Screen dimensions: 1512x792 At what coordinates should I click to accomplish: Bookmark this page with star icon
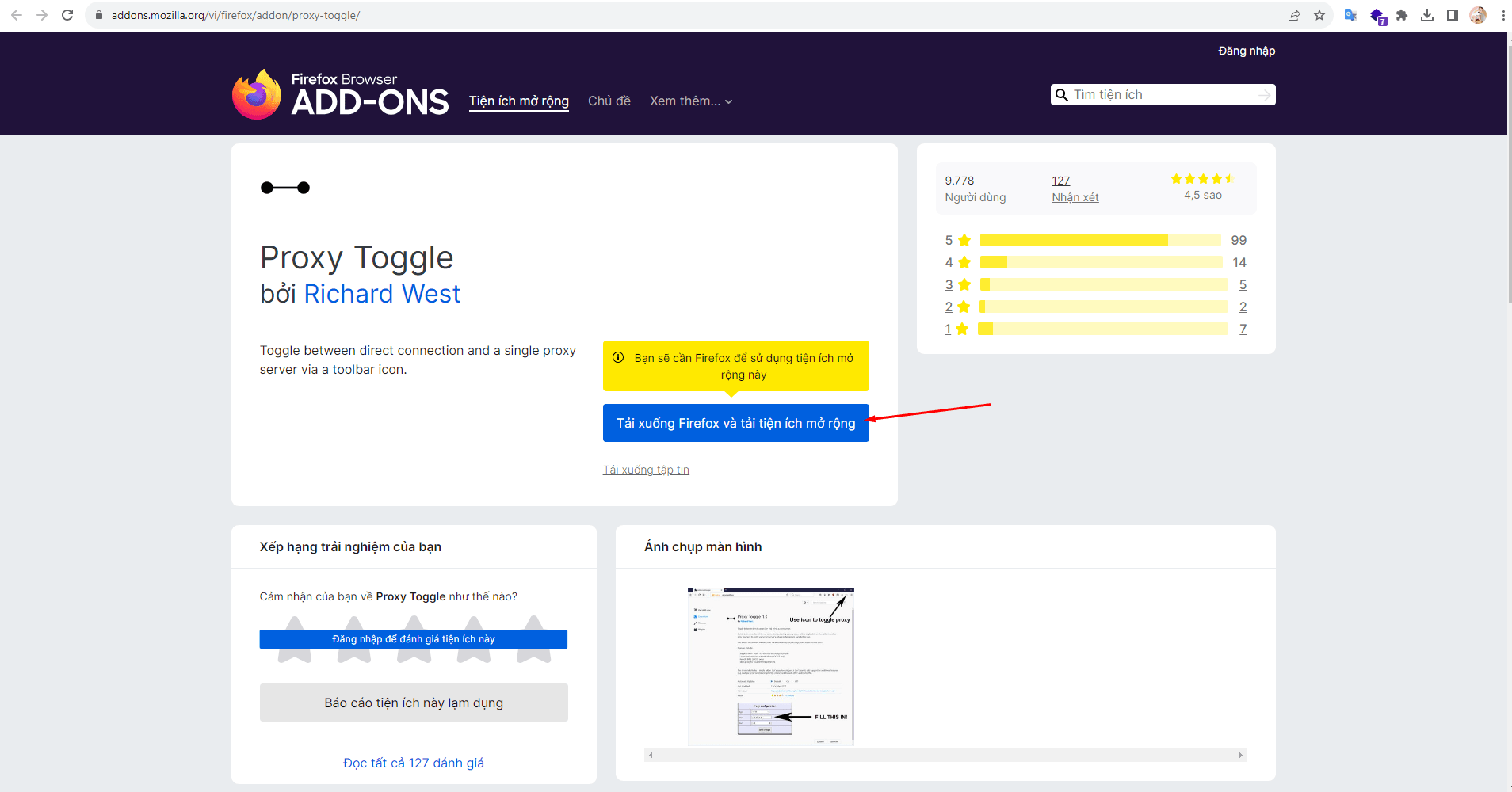point(1319,15)
